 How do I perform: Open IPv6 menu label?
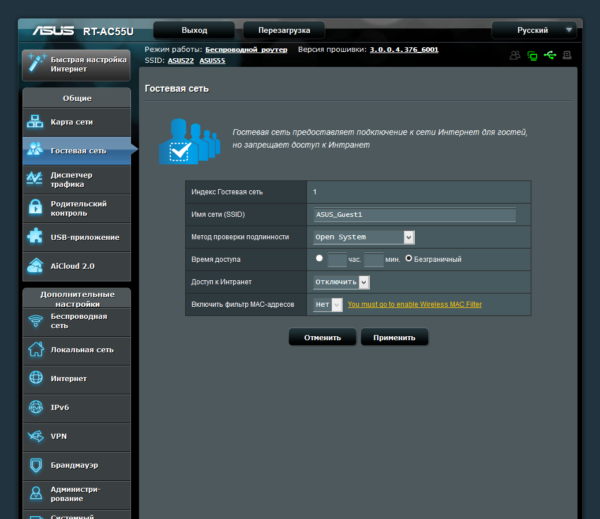point(60,407)
